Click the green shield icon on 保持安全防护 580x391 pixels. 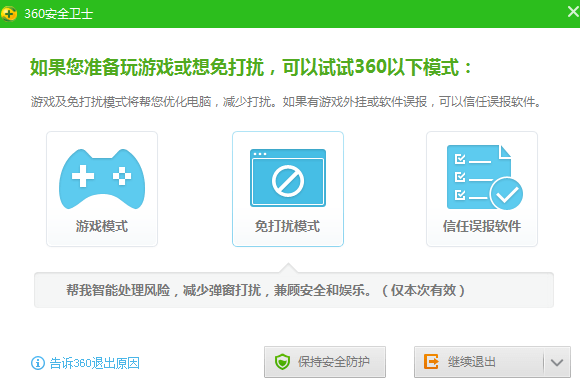click(282, 362)
